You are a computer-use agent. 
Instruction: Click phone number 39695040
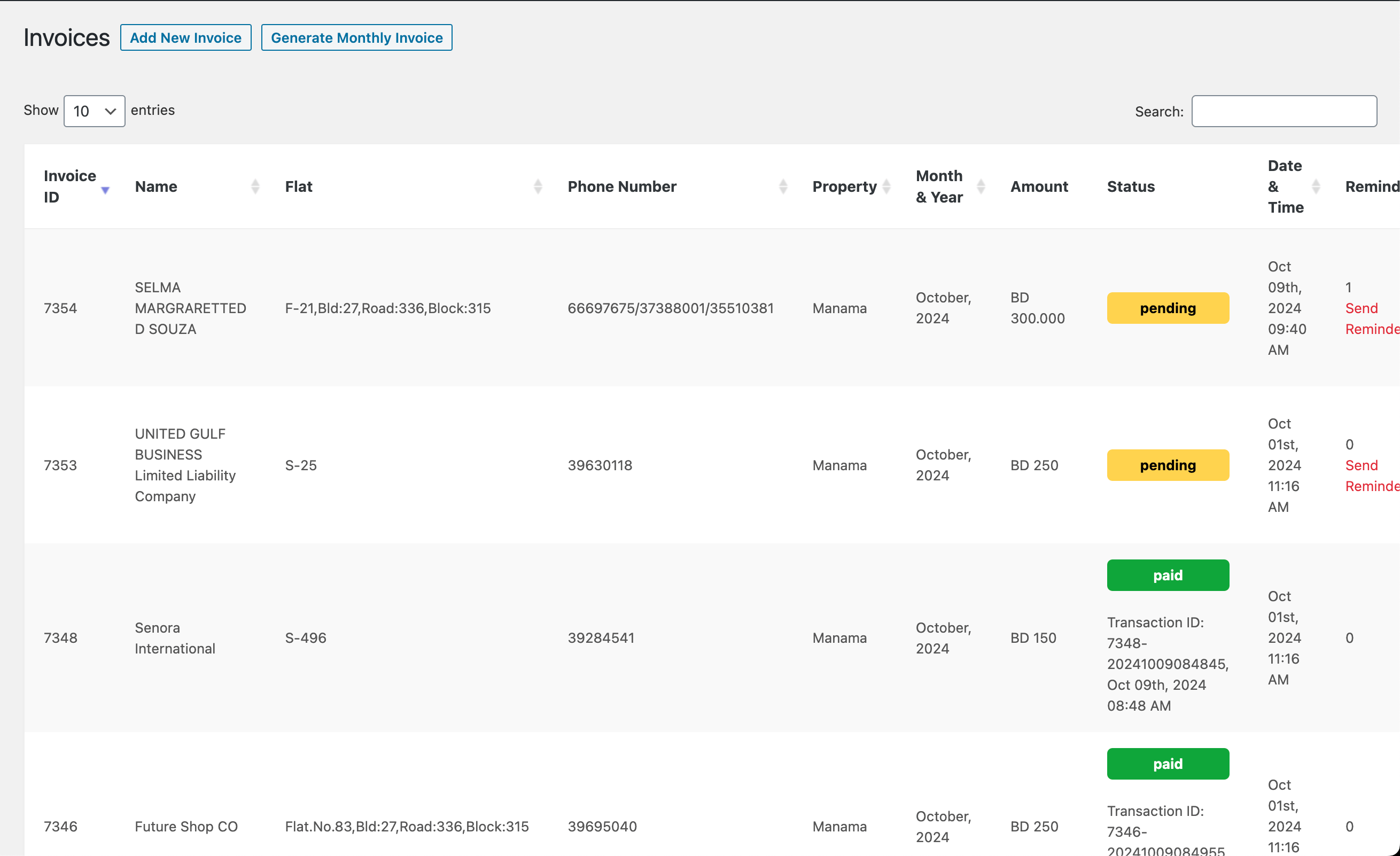pyautogui.click(x=602, y=827)
